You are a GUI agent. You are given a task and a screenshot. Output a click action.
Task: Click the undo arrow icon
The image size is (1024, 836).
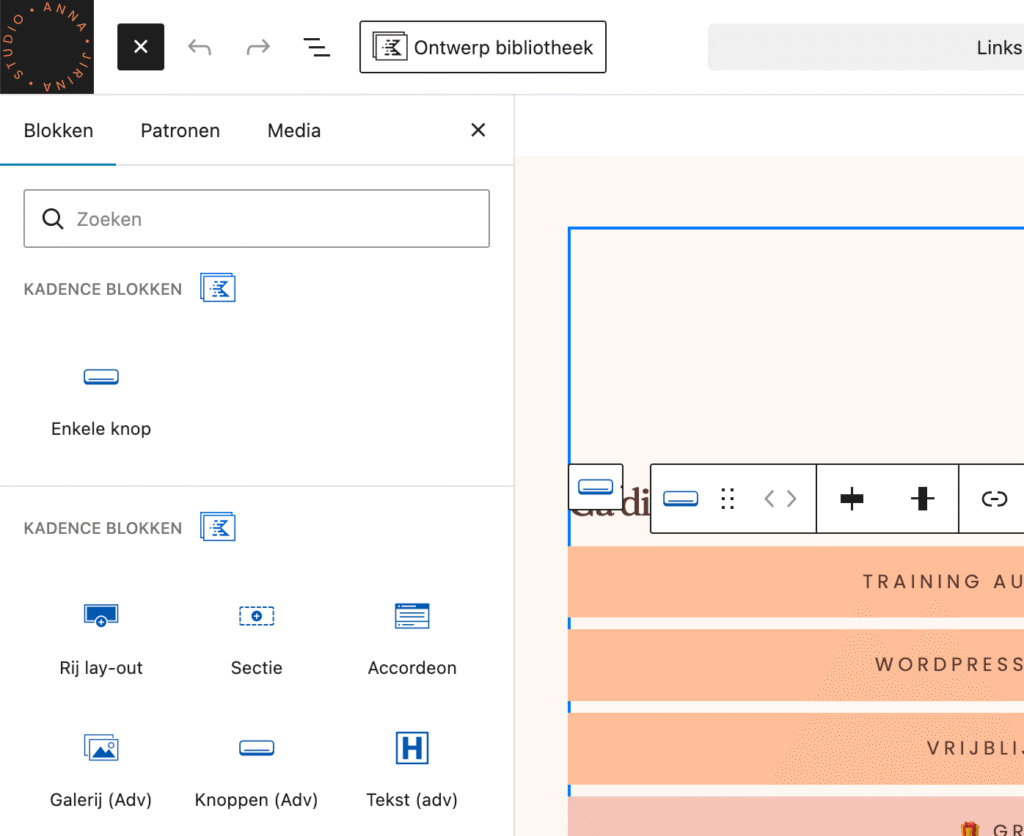200,47
